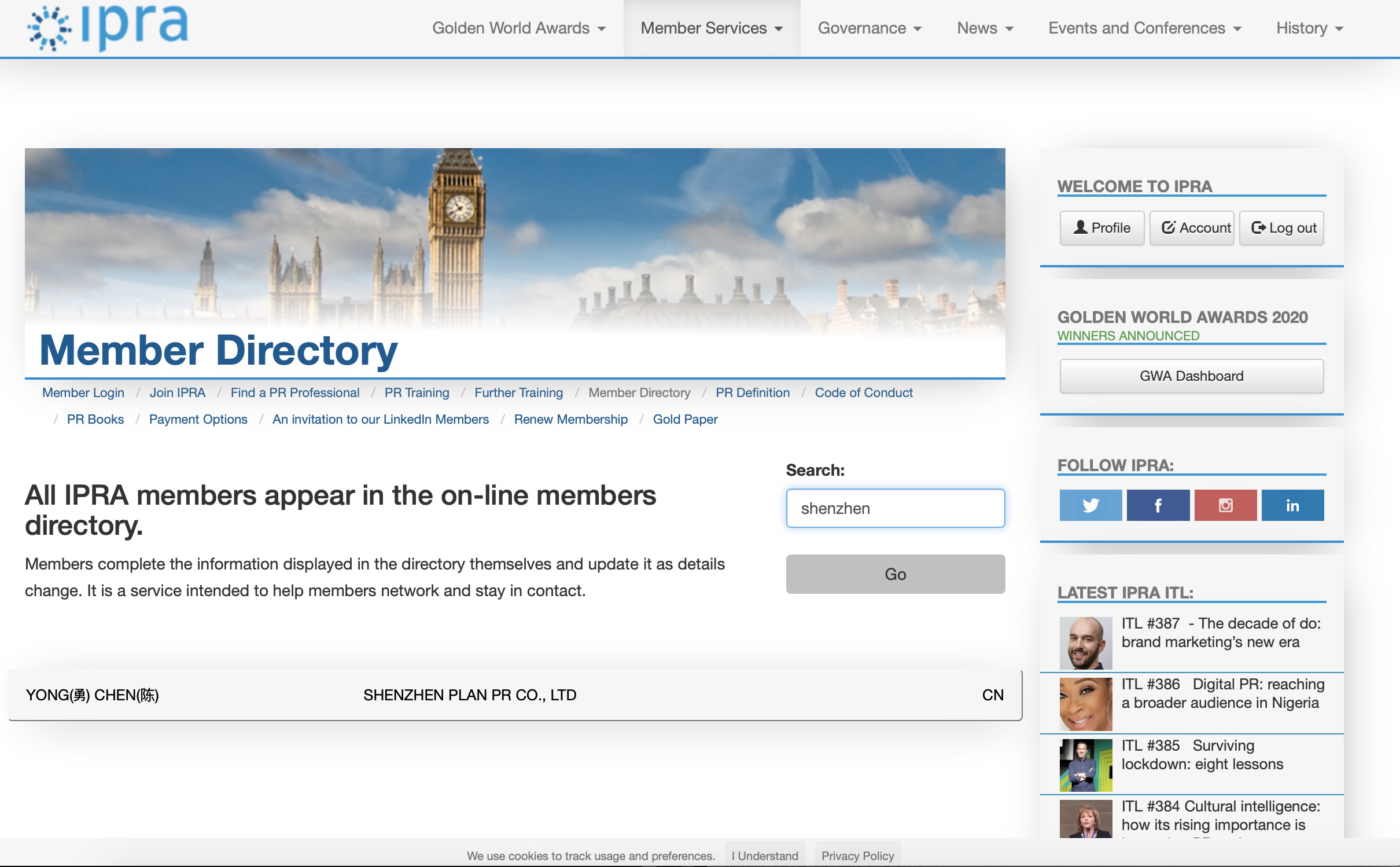Open IPRA Instagram page
This screenshot has height=867, width=1400.
click(x=1225, y=505)
